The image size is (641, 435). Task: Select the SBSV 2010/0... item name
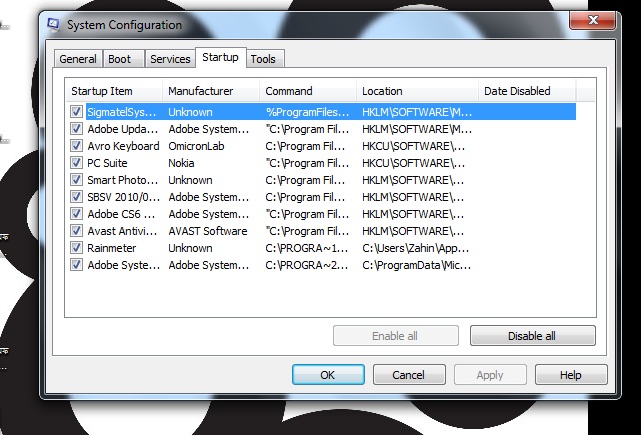click(123, 197)
